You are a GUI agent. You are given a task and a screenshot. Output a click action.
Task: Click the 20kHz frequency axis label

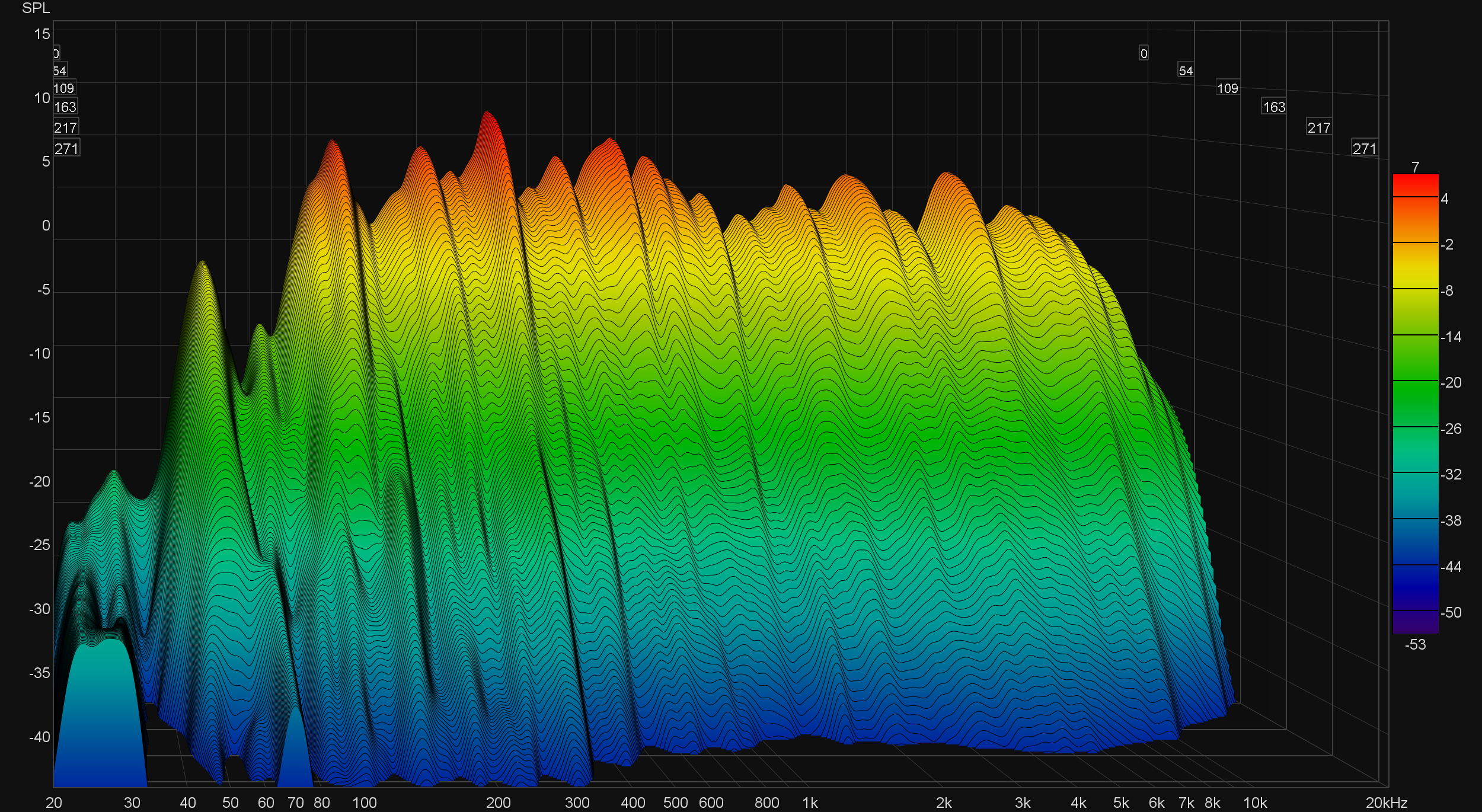pos(1386,803)
